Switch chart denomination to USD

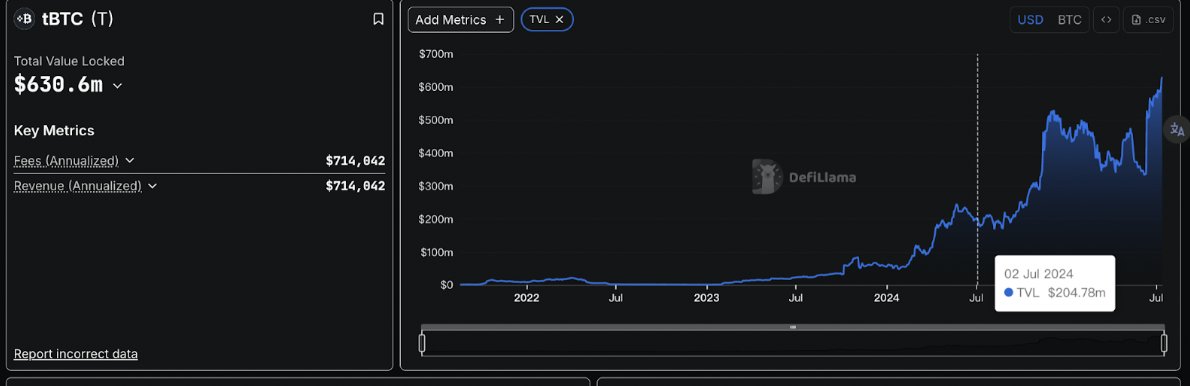[1030, 20]
